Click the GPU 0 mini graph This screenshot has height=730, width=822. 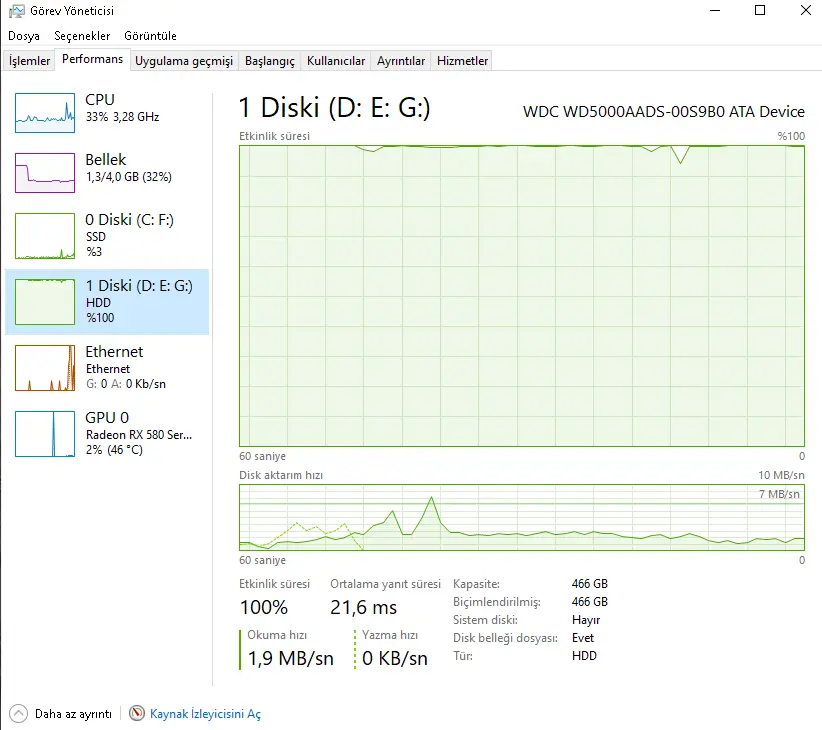coord(45,434)
